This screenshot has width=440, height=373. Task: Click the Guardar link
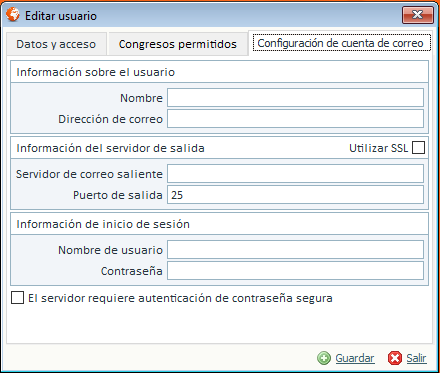(355, 358)
